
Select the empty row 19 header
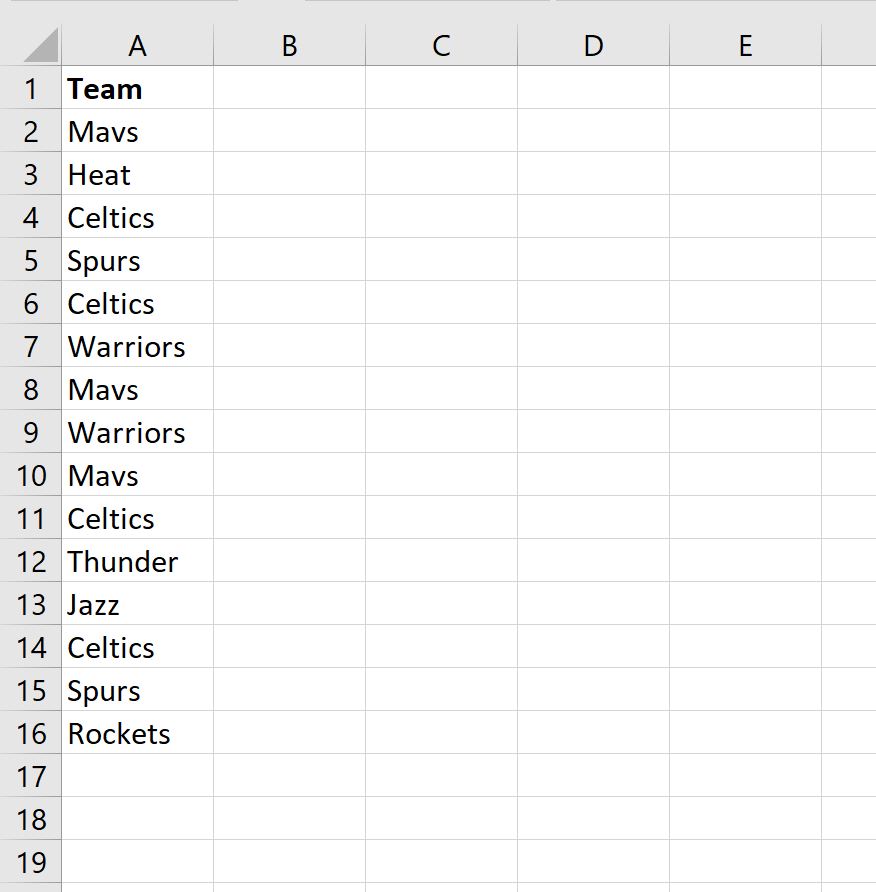[31, 863]
